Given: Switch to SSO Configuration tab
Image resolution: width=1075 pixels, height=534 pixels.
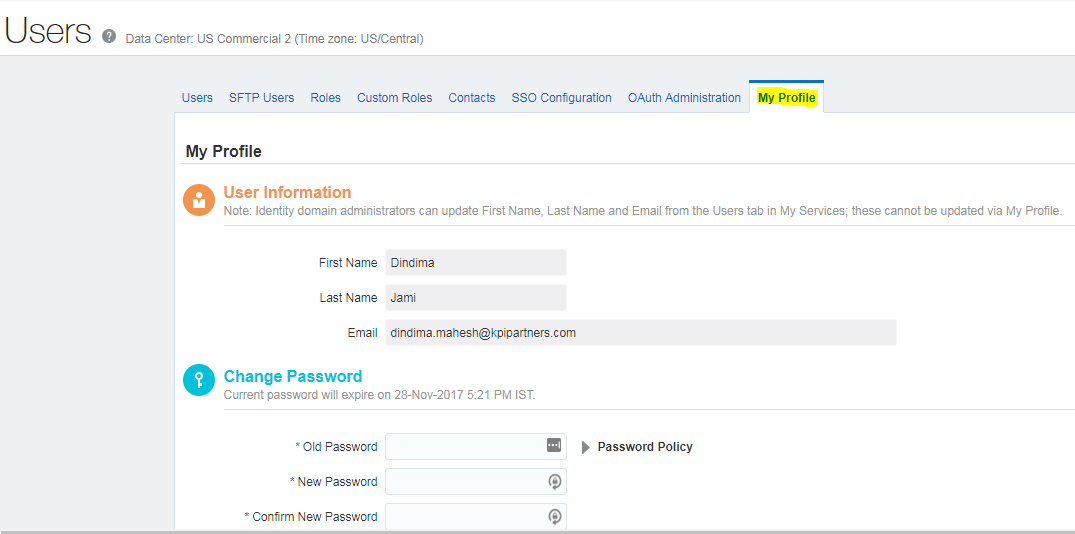Looking at the screenshot, I should point(561,98).
